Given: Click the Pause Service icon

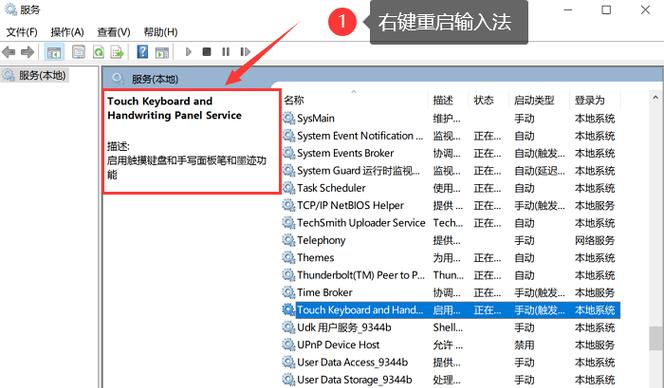Looking at the screenshot, I should 226,52.
